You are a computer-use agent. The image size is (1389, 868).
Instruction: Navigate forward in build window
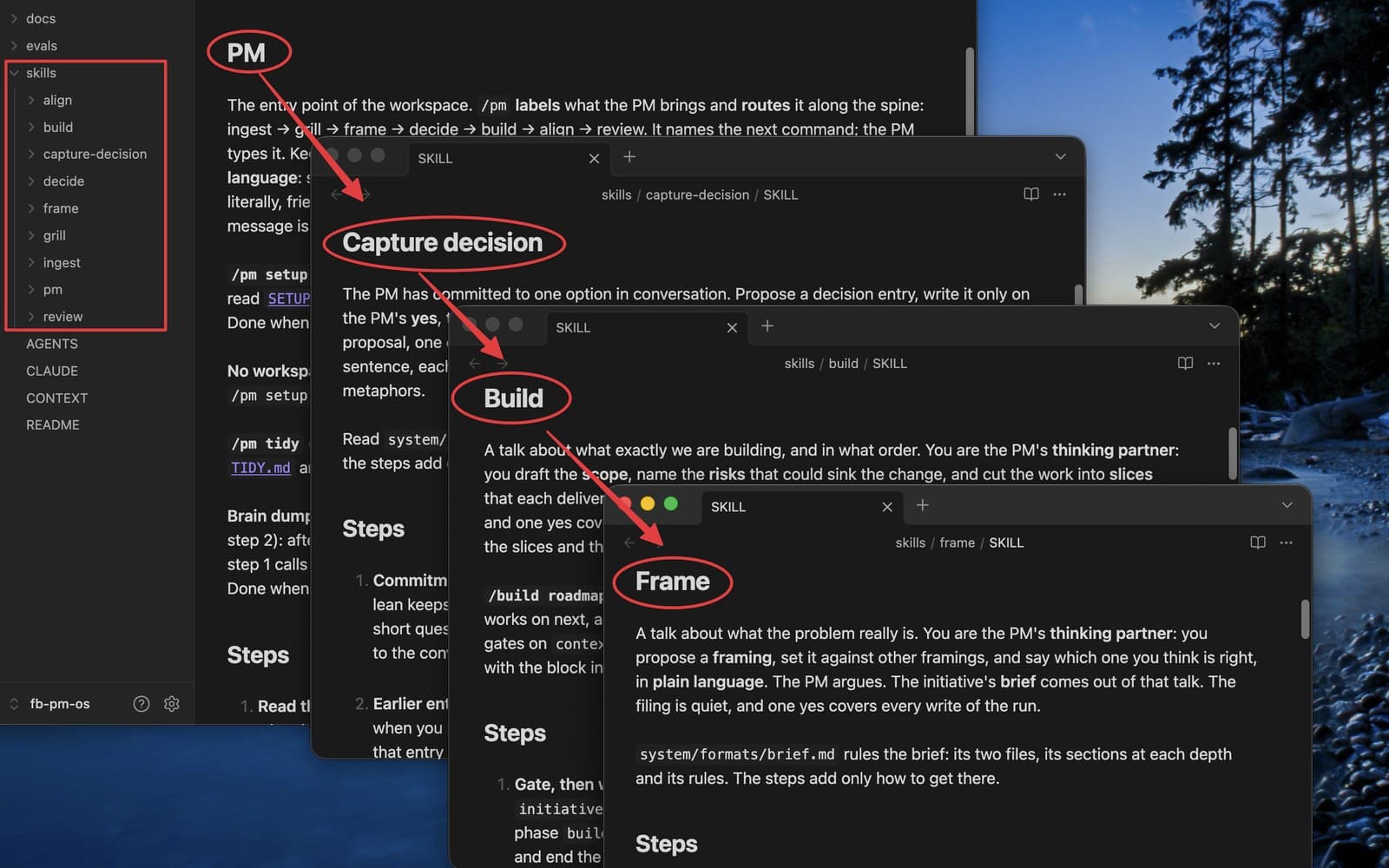point(502,363)
